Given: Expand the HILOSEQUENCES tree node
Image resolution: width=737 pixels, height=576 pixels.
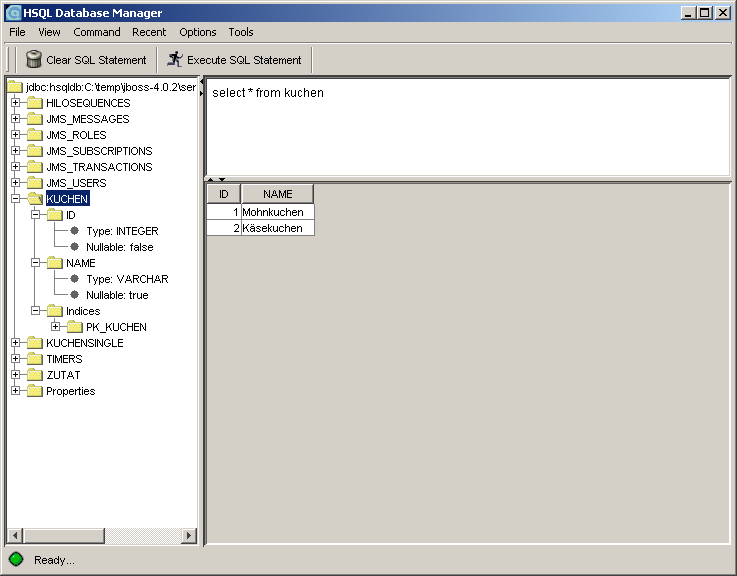Looking at the screenshot, I should click(x=16, y=103).
